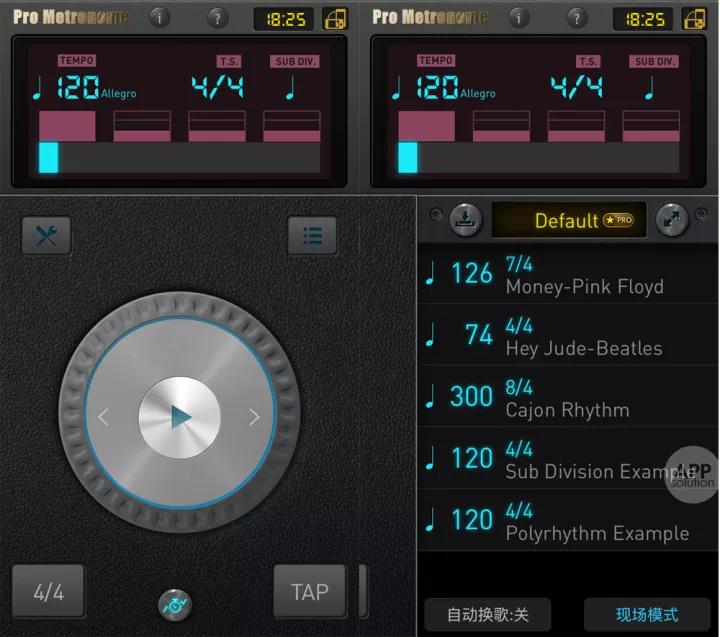Viewport: 720px width, 637px height.
Task: Tap the timer icon below the dial
Action: click(x=174, y=605)
